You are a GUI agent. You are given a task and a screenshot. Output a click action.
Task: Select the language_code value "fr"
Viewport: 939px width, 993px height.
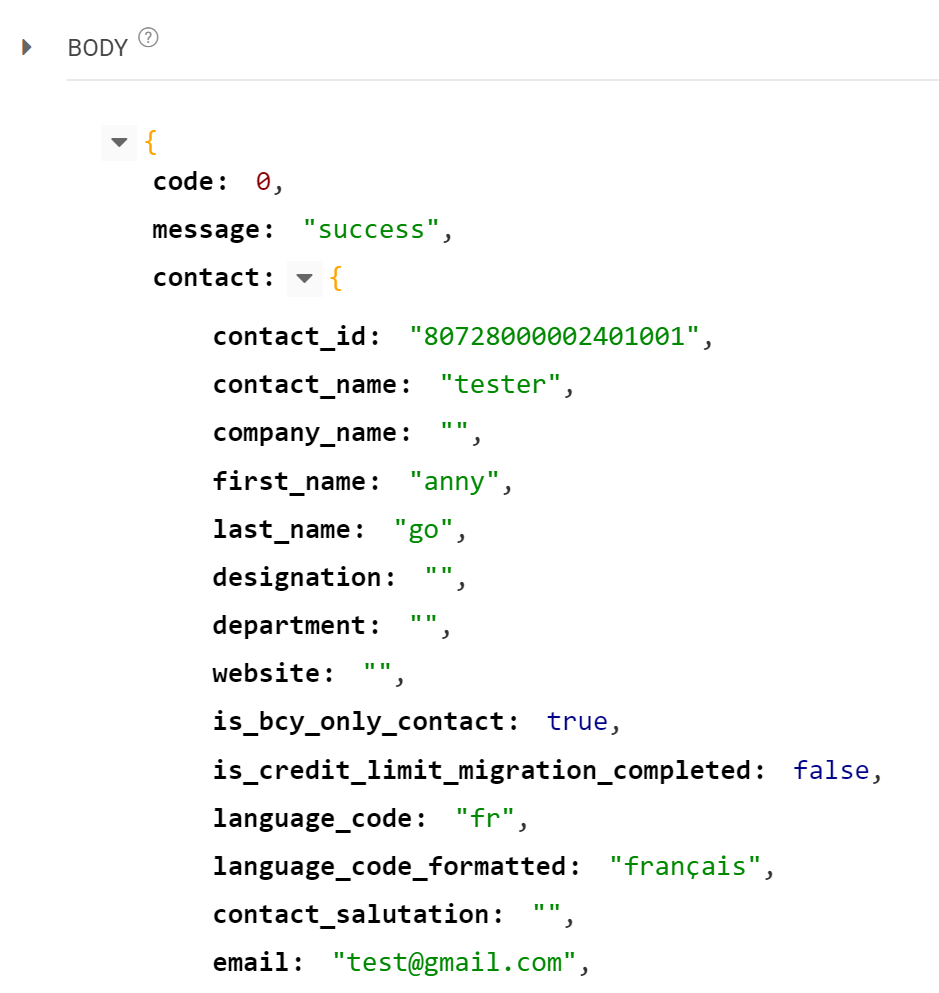[484, 818]
